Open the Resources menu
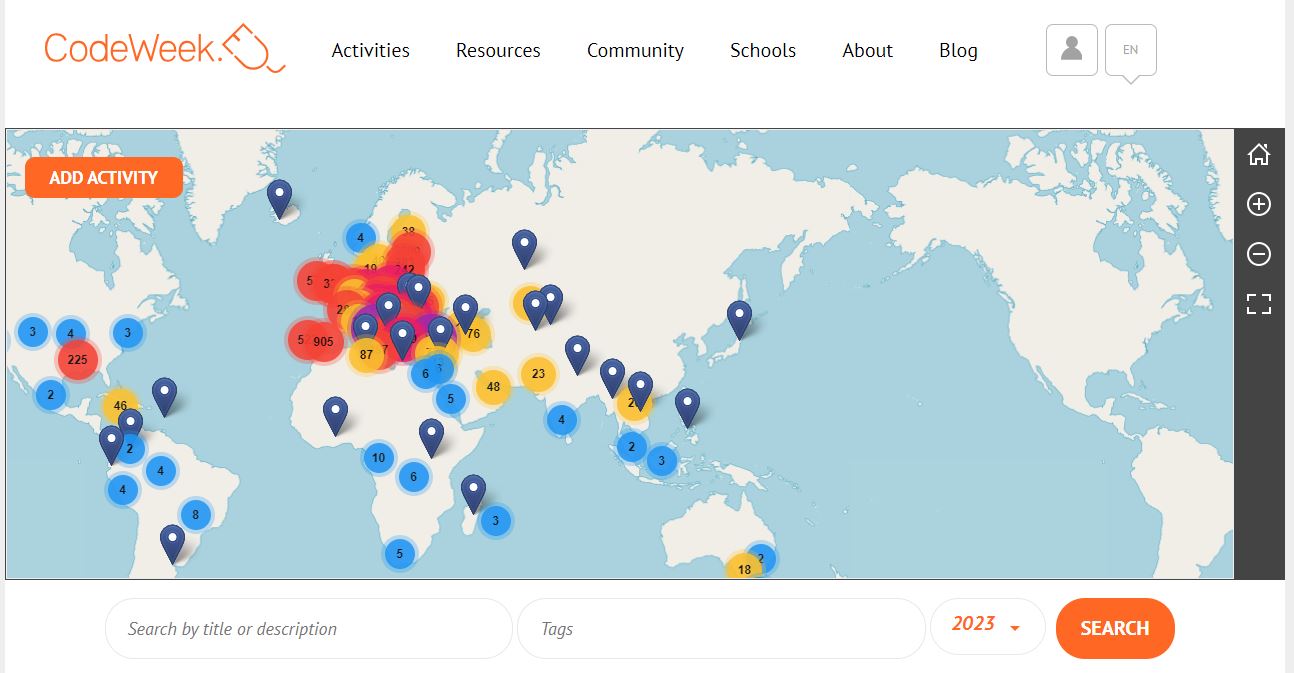The image size is (1294, 673). pyautogui.click(x=498, y=50)
